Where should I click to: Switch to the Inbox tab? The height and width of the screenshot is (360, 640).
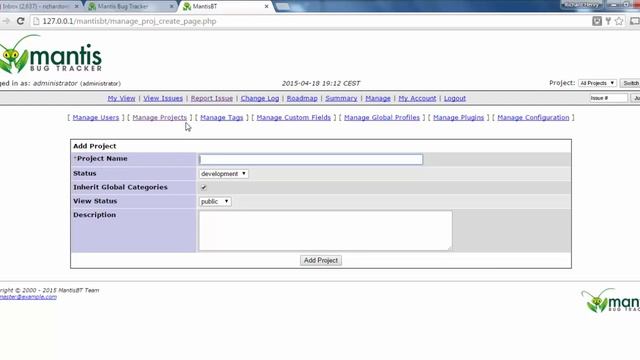coord(39,7)
